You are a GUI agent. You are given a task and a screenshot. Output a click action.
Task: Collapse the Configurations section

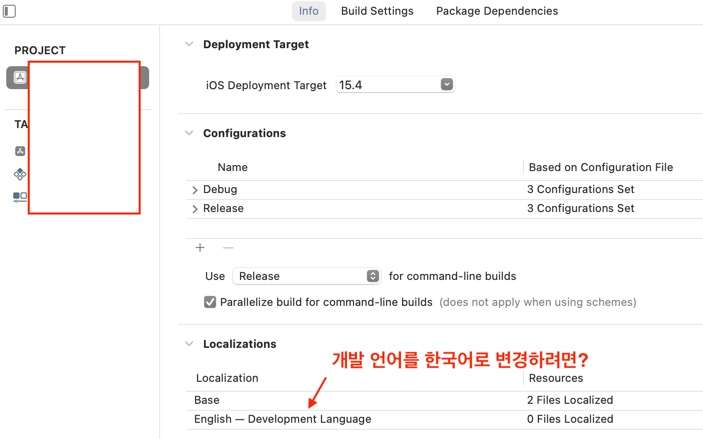click(188, 133)
